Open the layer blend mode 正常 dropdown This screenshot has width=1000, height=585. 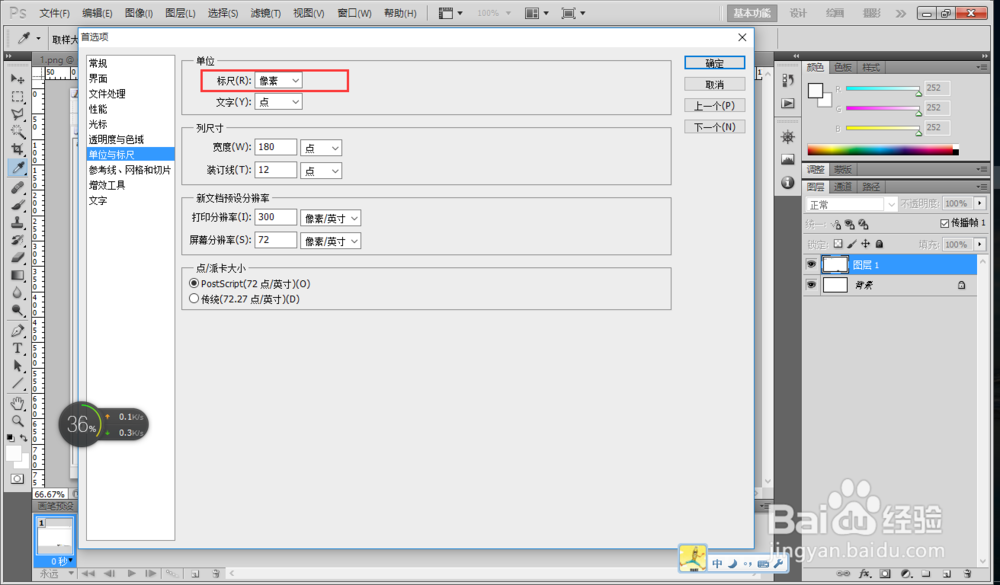(851, 204)
